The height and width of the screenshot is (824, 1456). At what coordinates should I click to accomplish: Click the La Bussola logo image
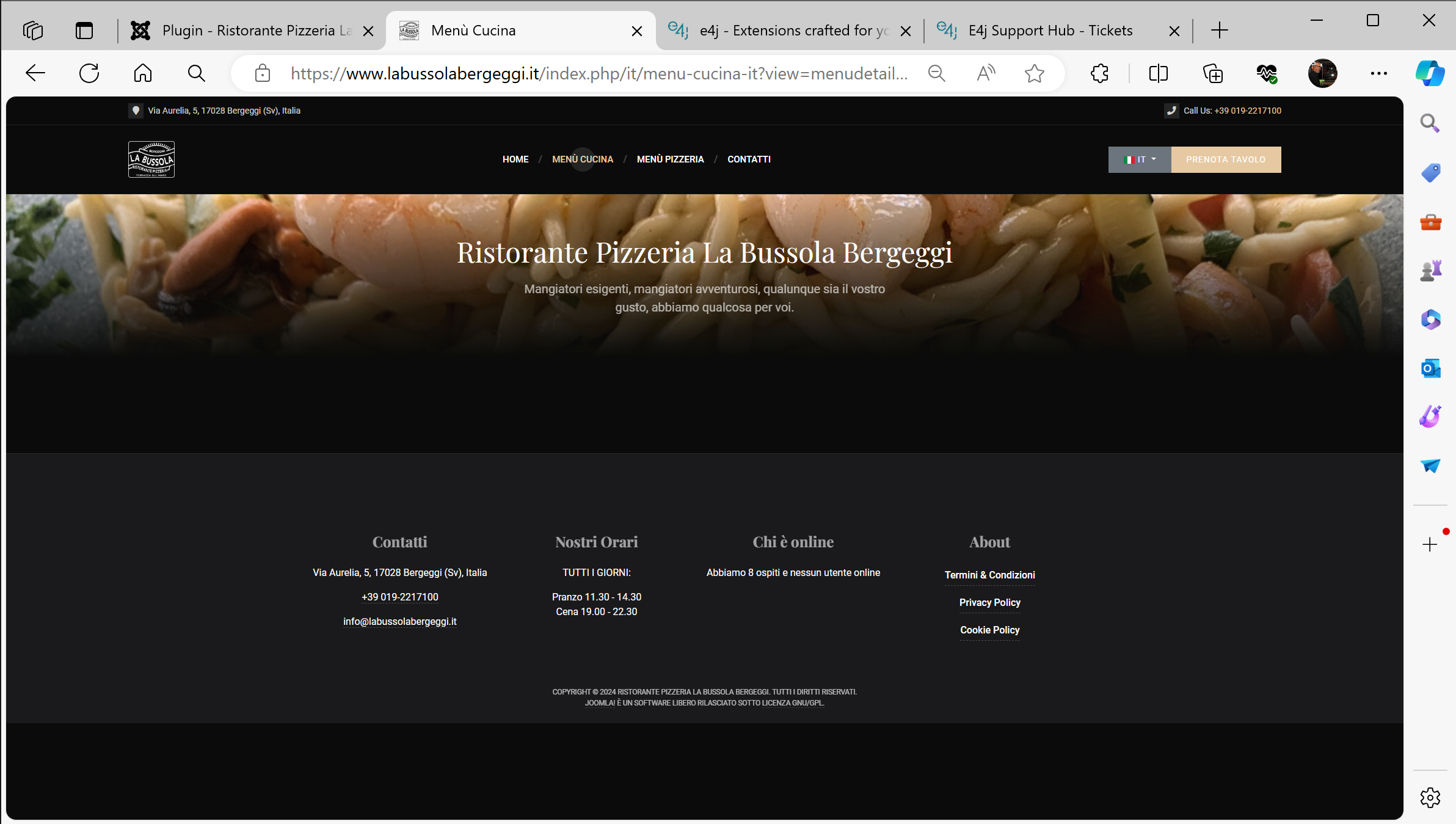(151, 159)
